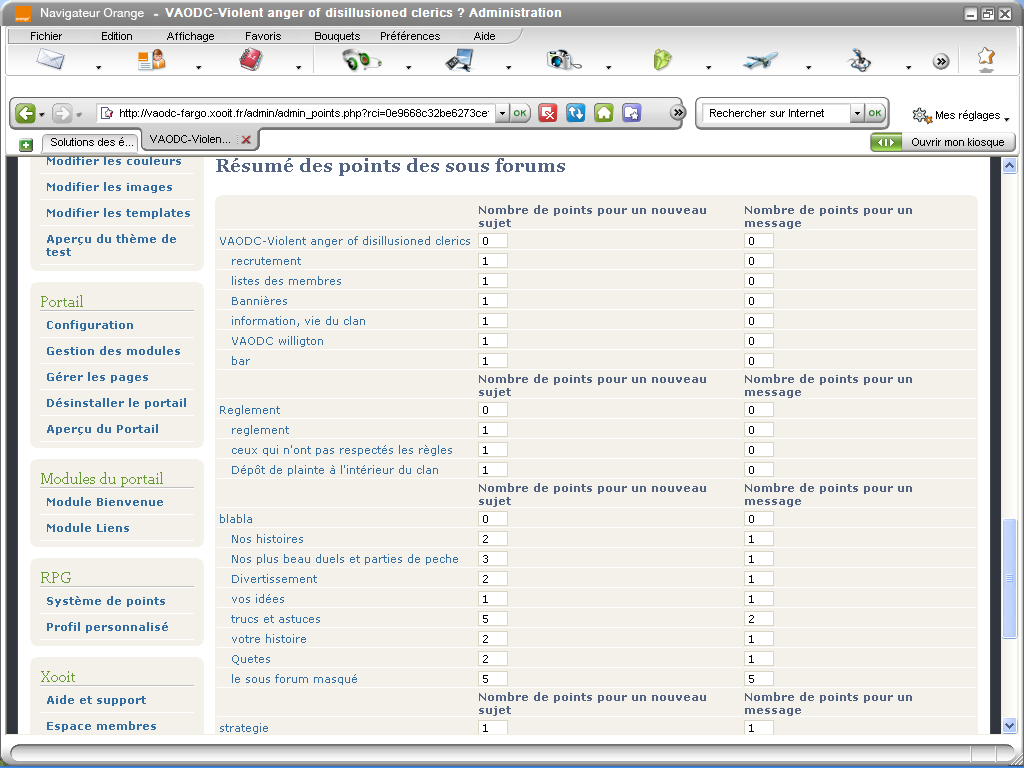Open a new tab with green plus icon
The image size is (1024, 768).
(x=25, y=145)
